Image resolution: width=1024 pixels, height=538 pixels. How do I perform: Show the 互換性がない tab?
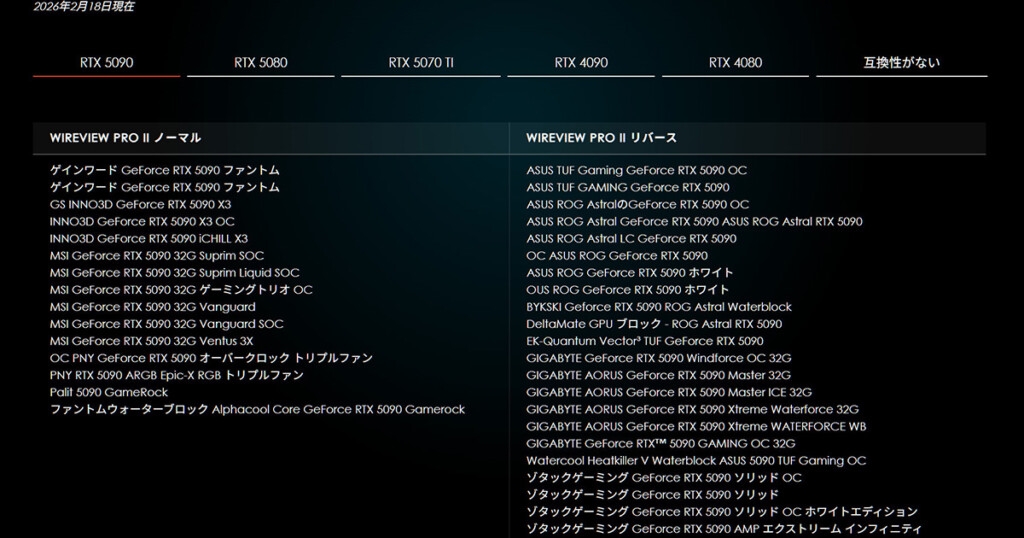902,63
